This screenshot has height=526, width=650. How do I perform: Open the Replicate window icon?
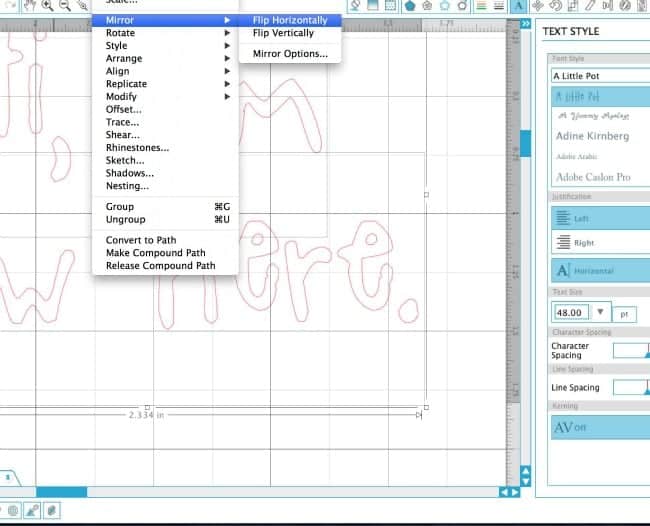click(x=625, y=5)
